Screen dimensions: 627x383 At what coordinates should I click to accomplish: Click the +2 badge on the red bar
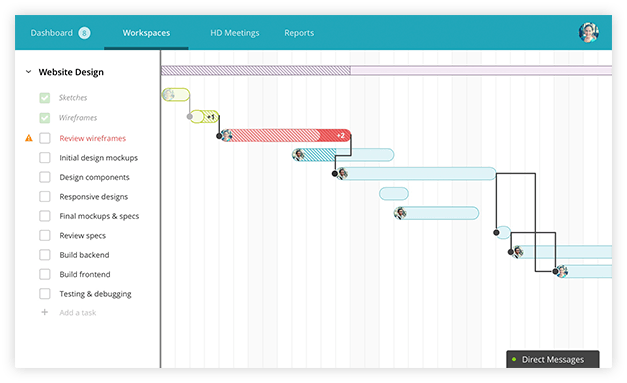(x=341, y=136)
